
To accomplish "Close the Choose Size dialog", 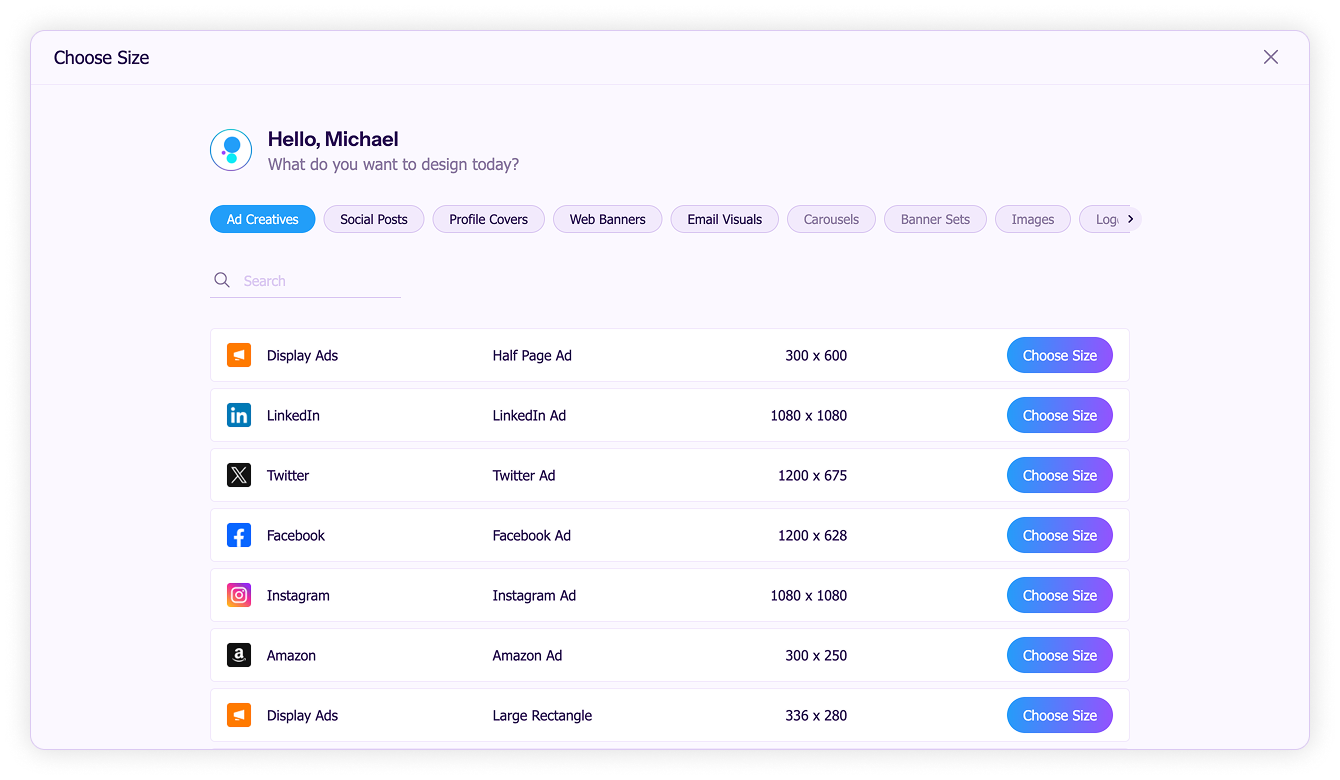I will pos(1271,57).
